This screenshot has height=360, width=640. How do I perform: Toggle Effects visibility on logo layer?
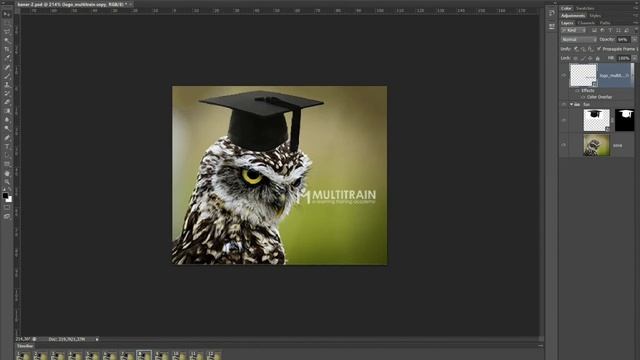[577, 91]
